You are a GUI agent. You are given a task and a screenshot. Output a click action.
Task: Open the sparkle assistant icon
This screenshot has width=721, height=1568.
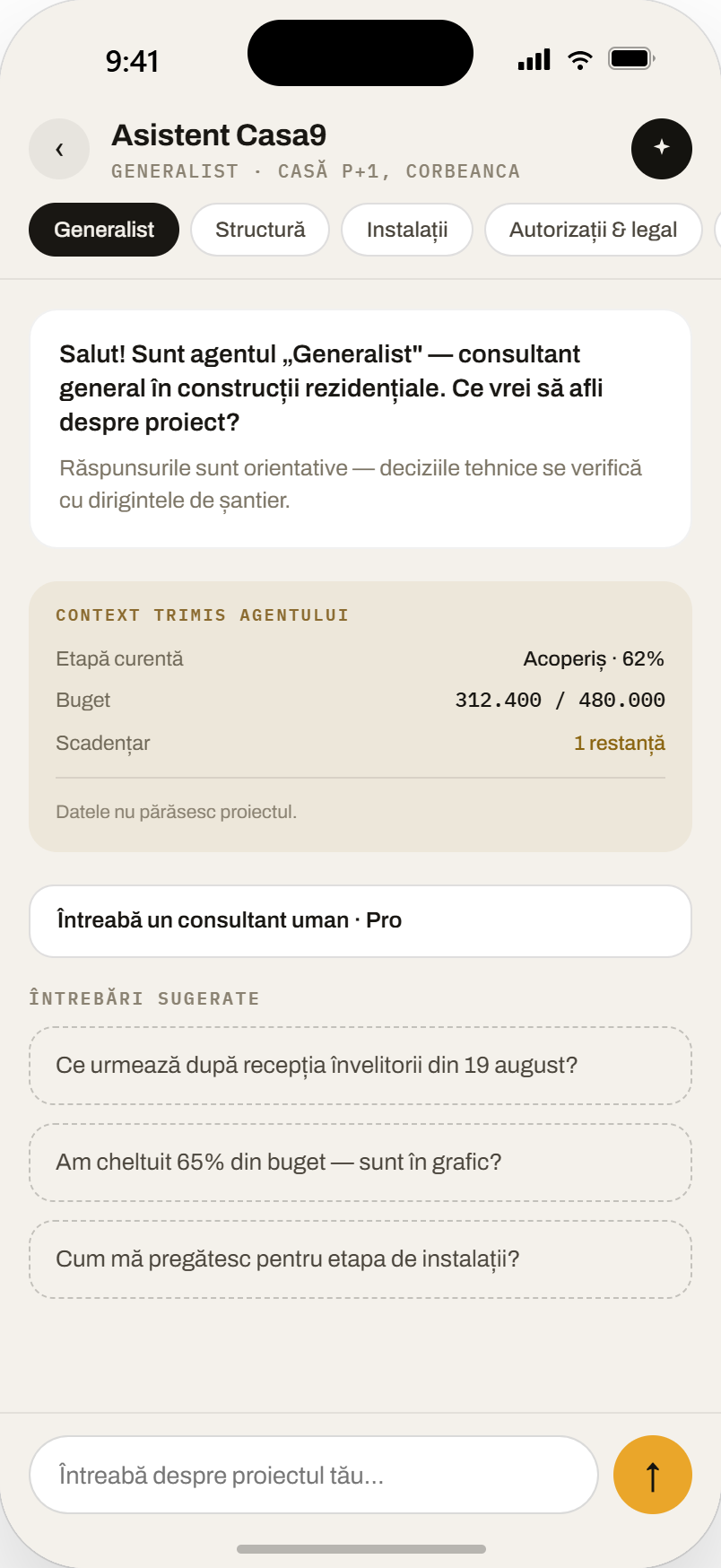[662, 149]
